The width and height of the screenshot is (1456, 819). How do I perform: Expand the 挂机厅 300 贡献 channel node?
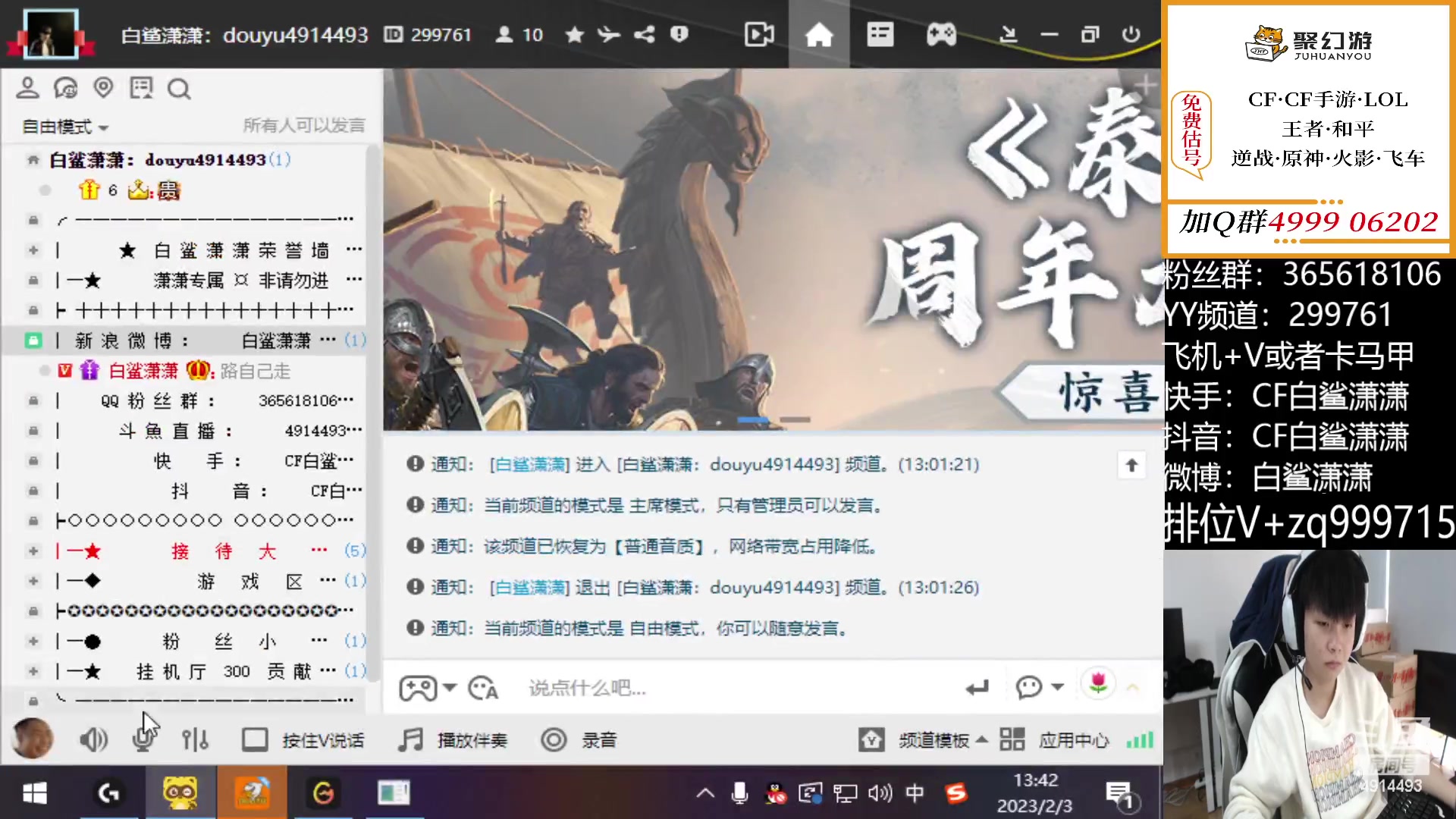coord(33,671)
